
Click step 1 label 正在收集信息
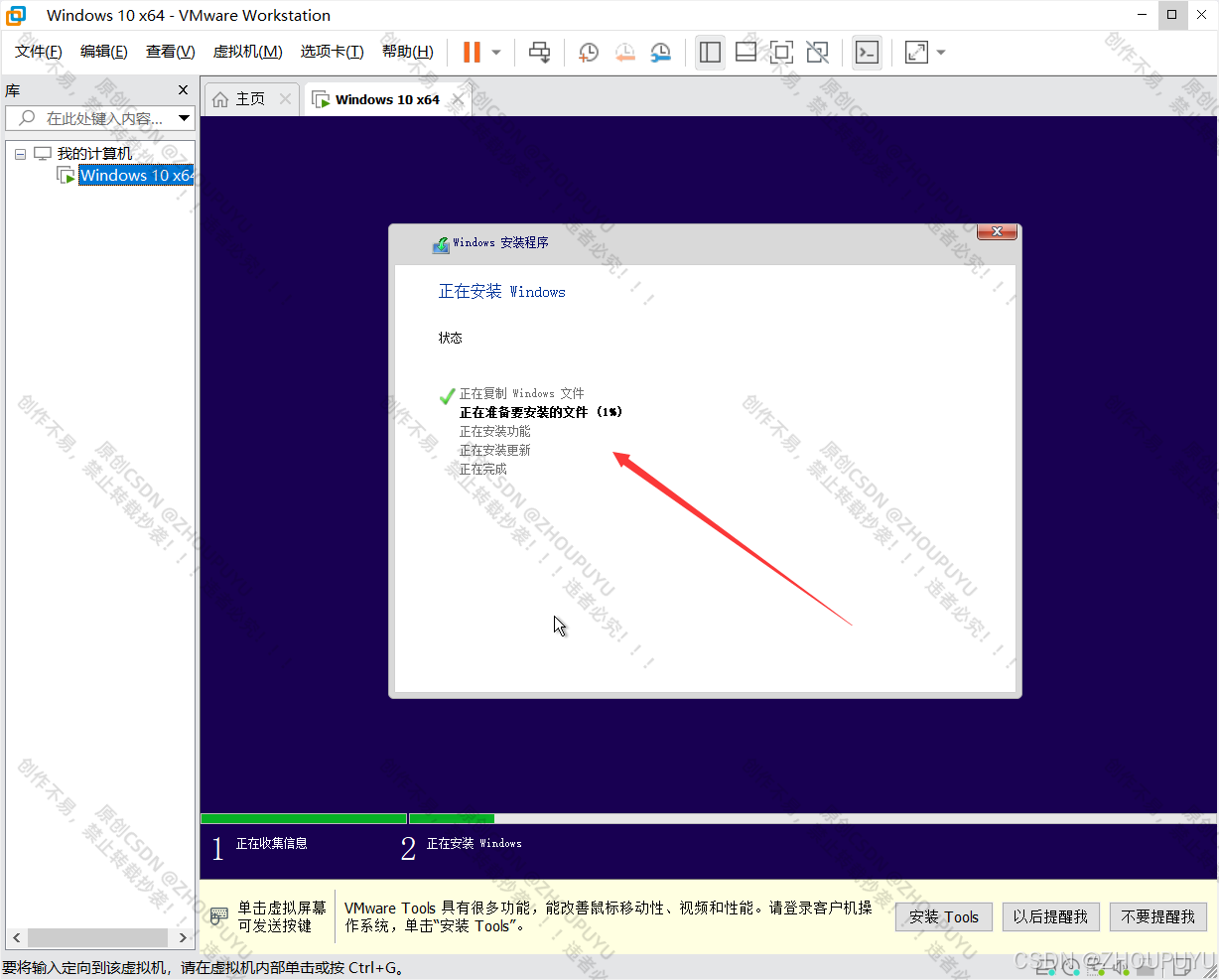272,843
